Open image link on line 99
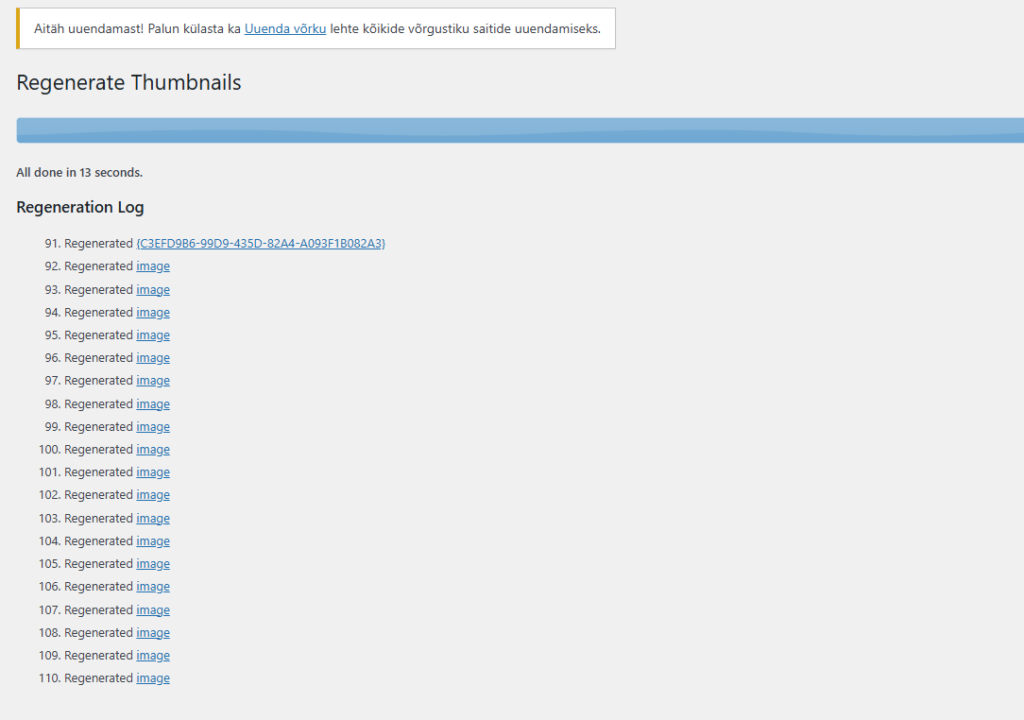This screenshot has width=1024, height=720. point(153,427)
